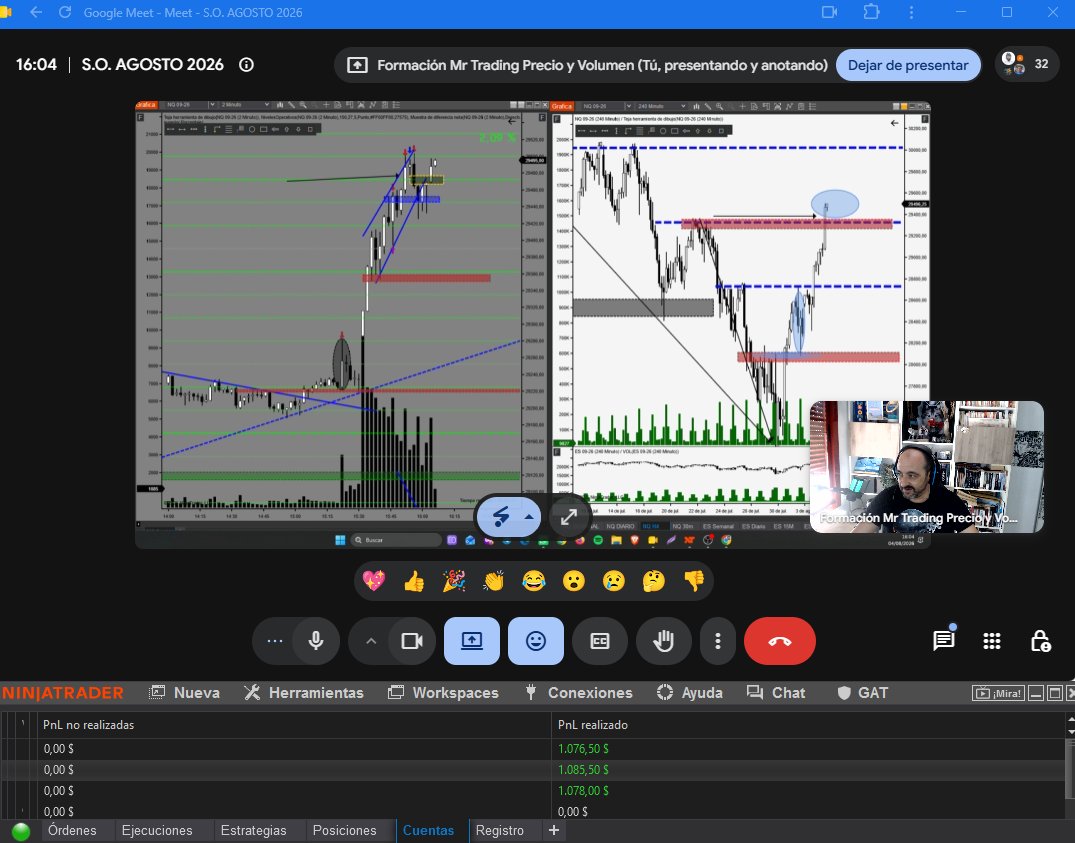Send the clapping hands reaction
Image resolution: width=1075 pixels, height=843 pixels.
click(x=494, y=581)
